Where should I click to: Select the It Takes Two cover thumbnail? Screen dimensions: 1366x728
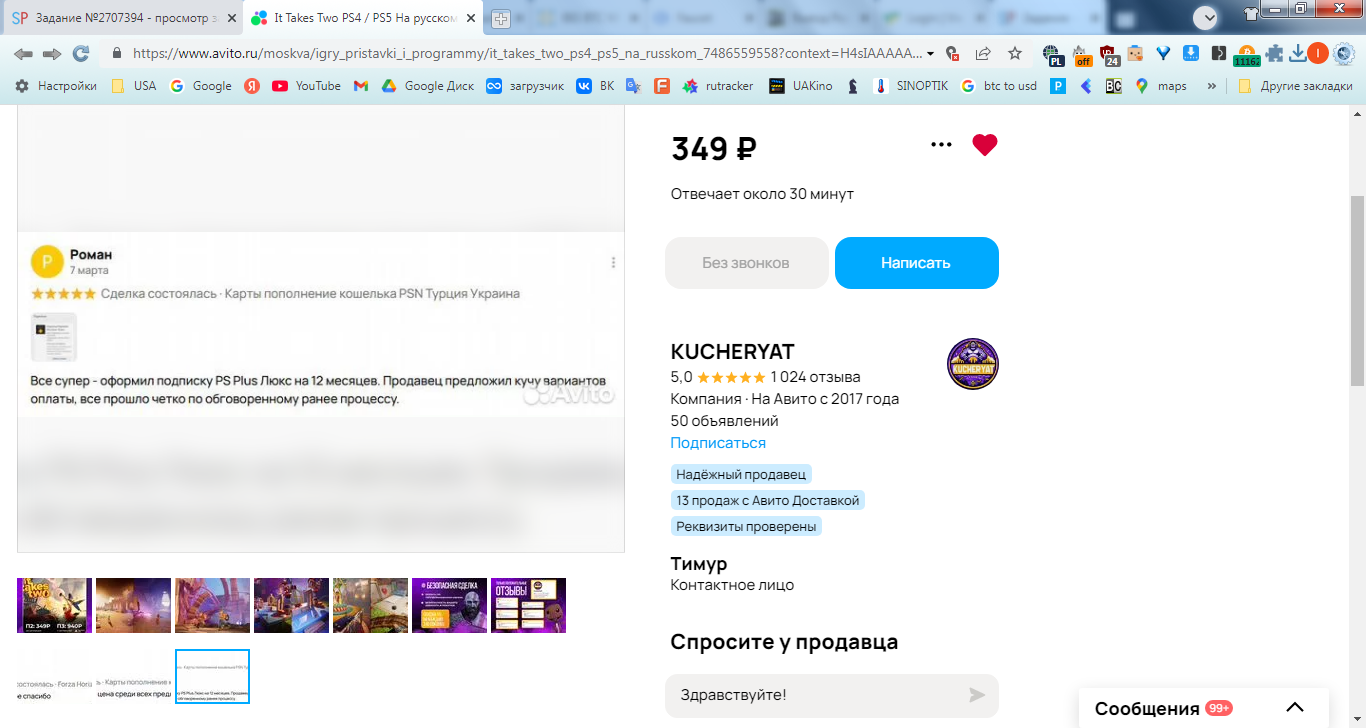54,605
